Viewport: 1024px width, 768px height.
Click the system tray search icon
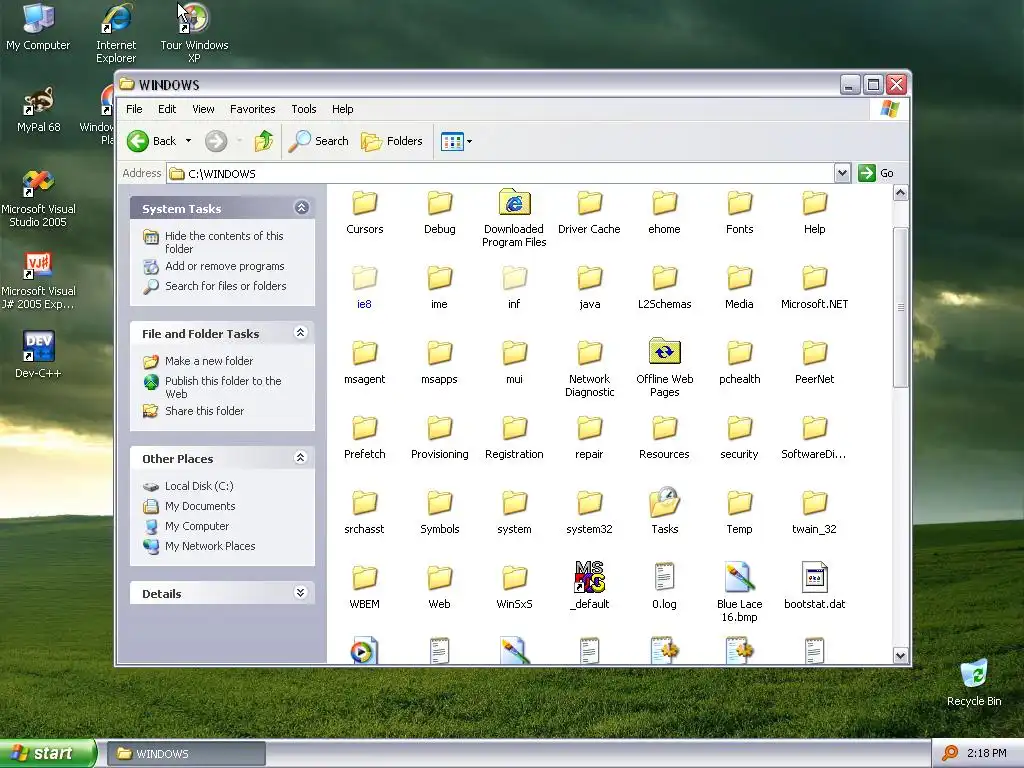click(x=950, y=753)
